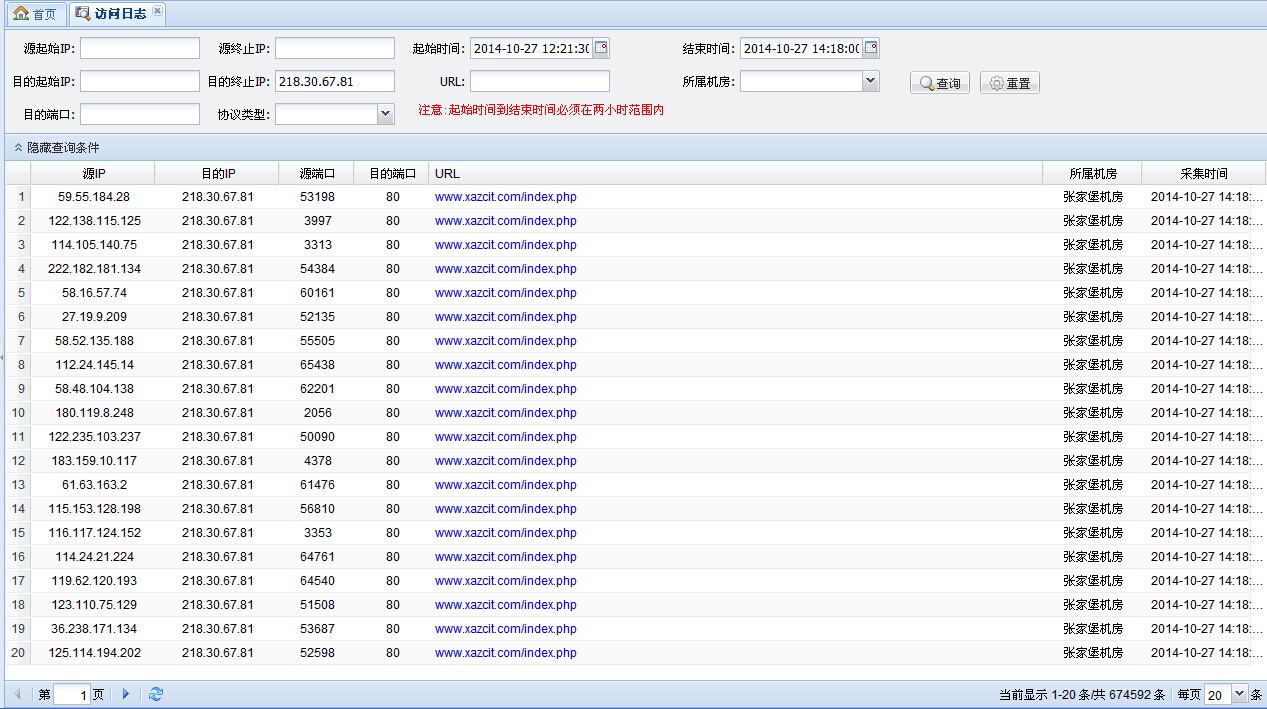Click the URL filter input field
This screenshot has width=1267, height=709.
coord(540,82)
